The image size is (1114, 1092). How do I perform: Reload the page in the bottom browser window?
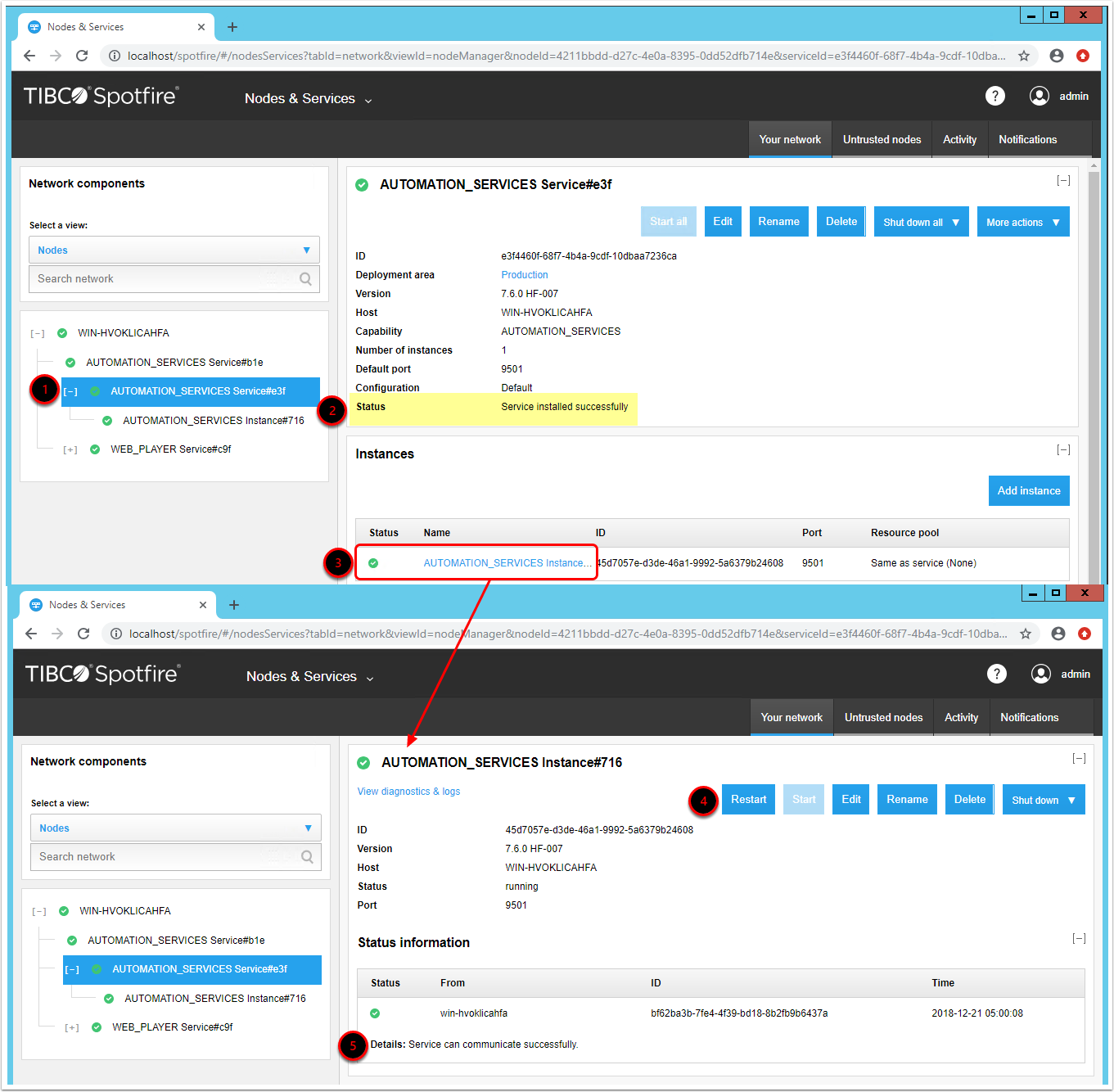pyautogui.click(x=83, y=634)
